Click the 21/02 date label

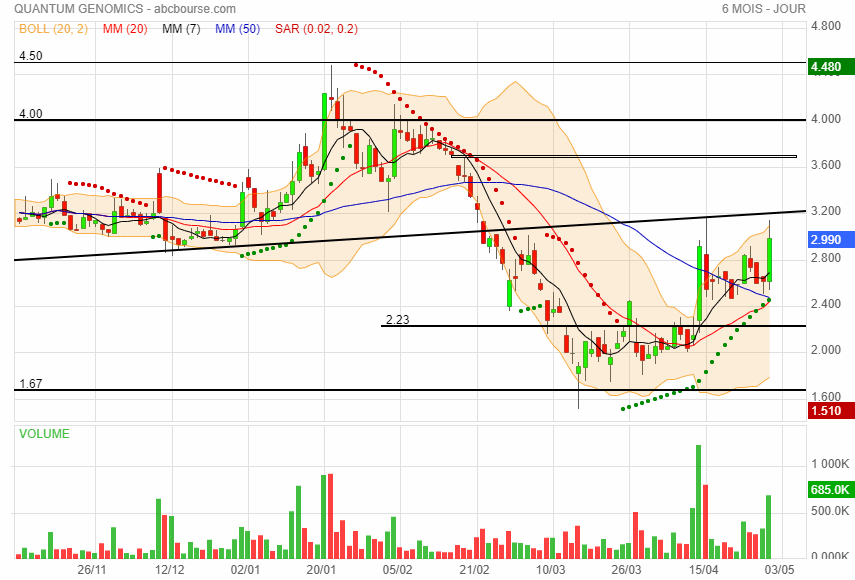tap(474, 570)
